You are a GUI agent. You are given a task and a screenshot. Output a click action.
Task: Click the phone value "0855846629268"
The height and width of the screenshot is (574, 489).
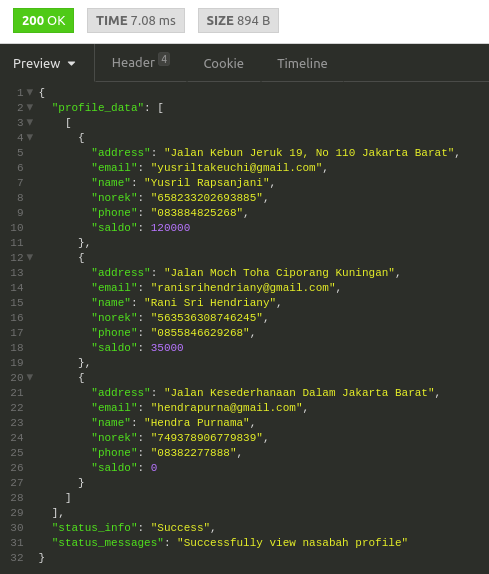(x=200, y=333)
